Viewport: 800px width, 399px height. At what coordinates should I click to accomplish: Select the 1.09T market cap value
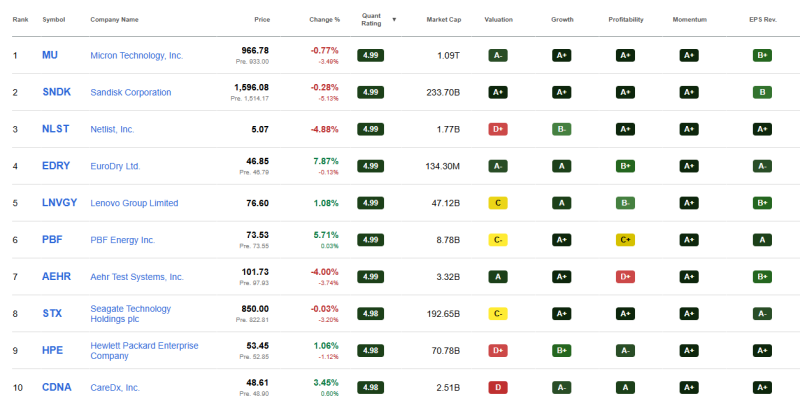coord(448,56)
